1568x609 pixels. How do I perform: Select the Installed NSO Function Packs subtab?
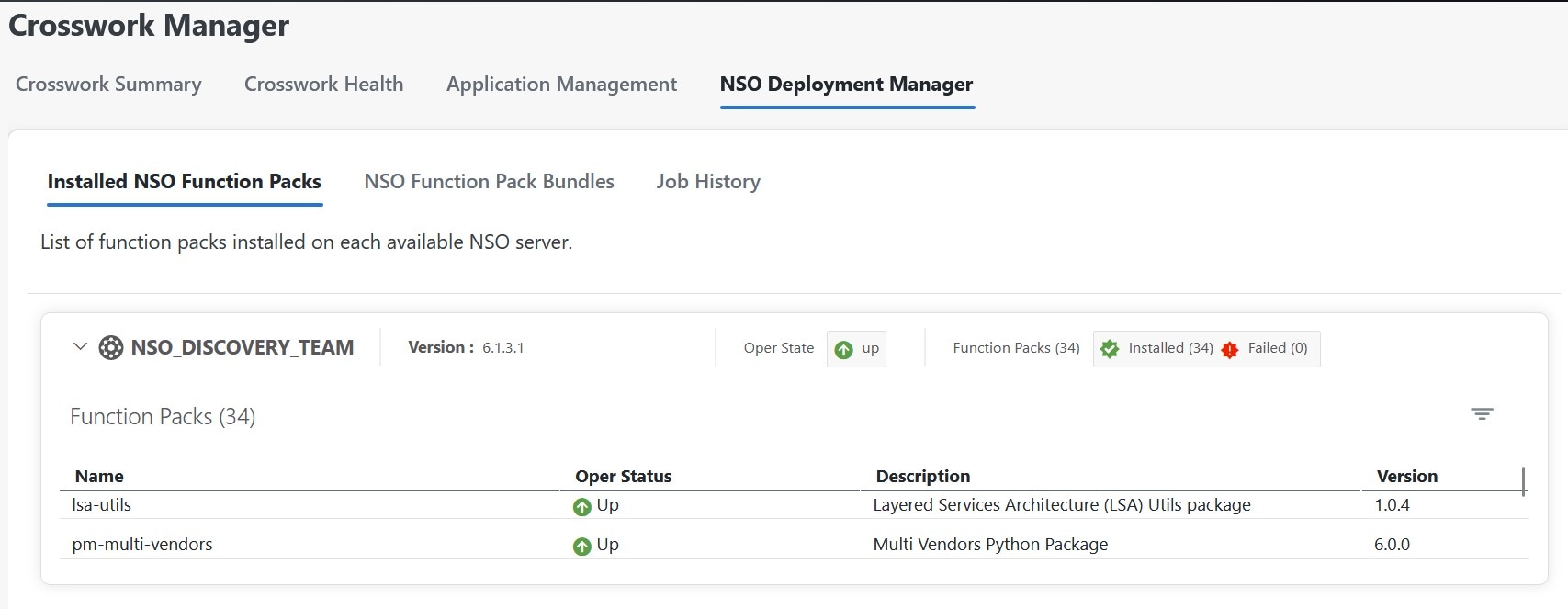(185, 181)
